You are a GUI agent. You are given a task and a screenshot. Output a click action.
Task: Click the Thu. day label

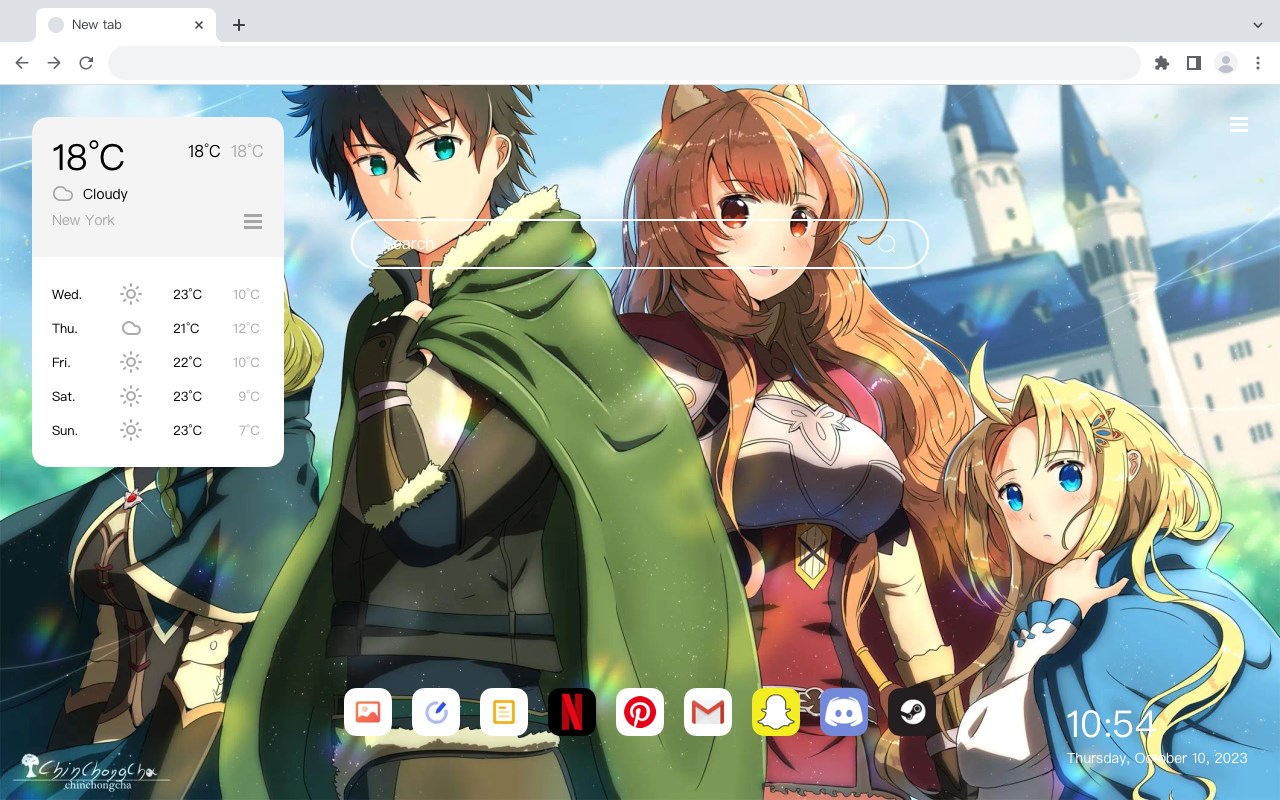pos(65,329)
